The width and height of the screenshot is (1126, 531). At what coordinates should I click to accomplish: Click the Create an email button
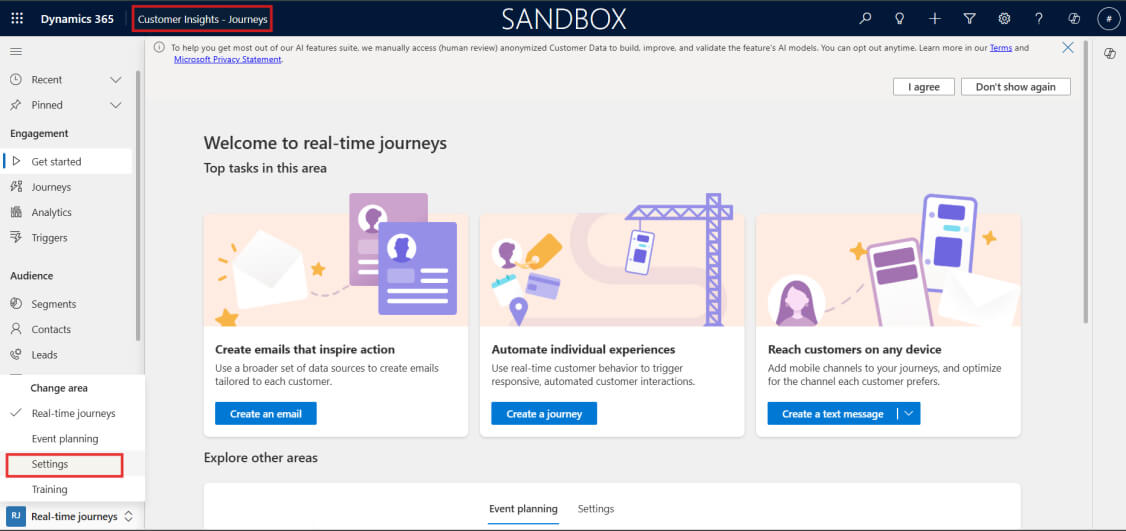[x=266, y=413]
